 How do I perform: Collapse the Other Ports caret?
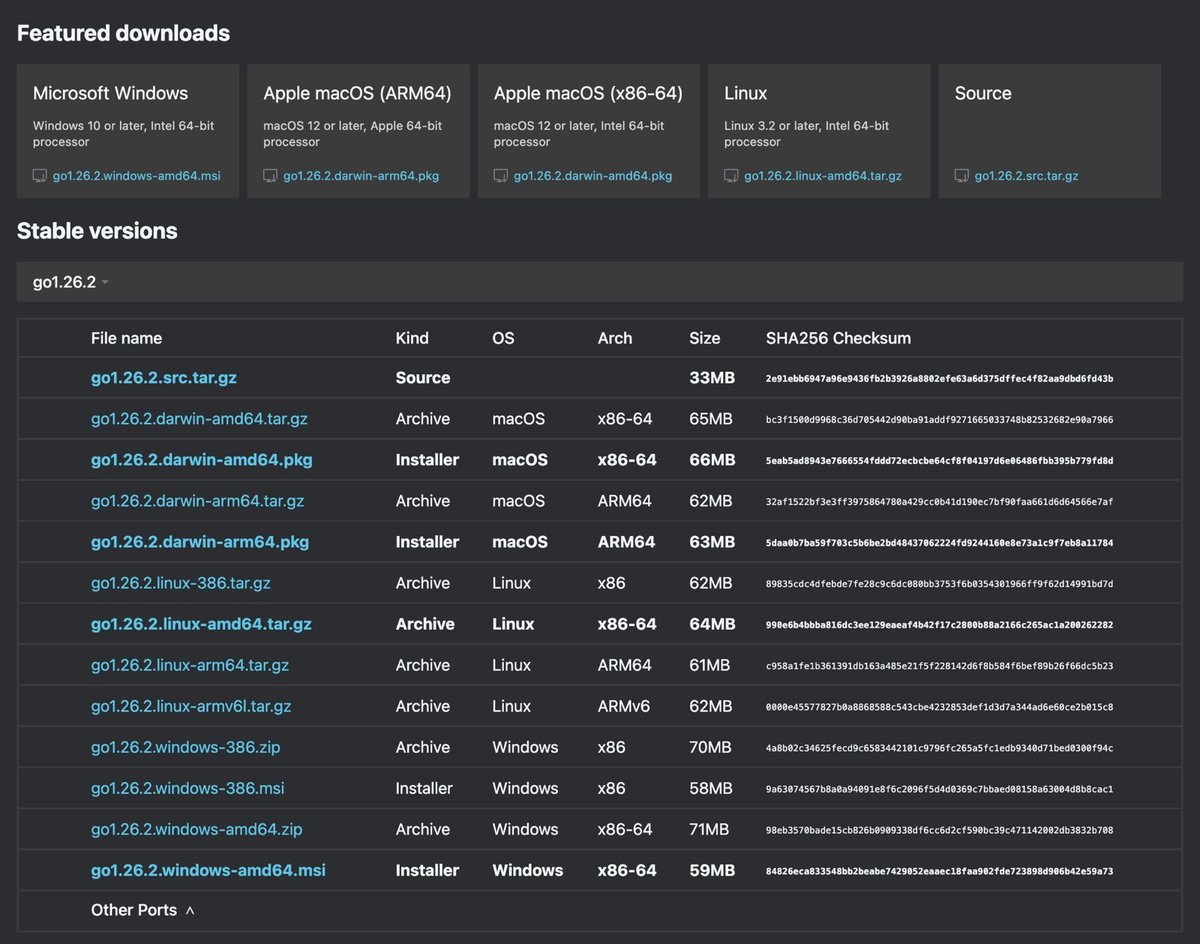tap(190, 911)
